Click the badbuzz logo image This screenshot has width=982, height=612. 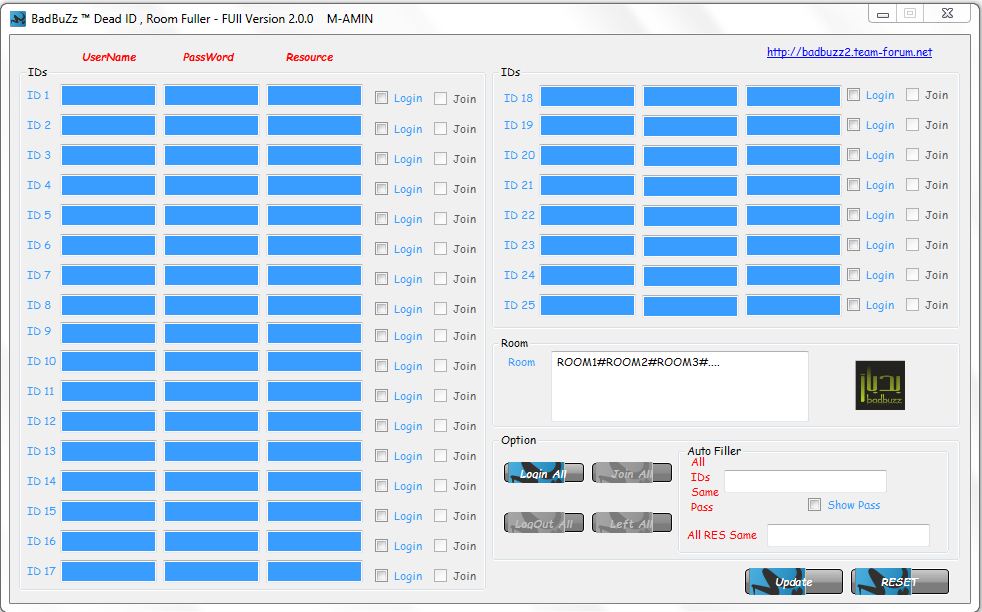(x=880, y=385)
